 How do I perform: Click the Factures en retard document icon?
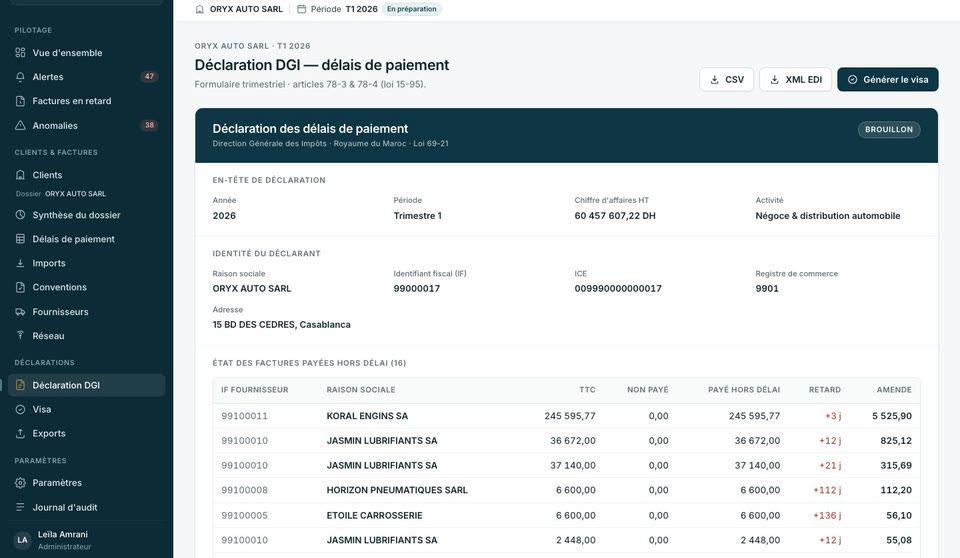click(x=20, y=101)
